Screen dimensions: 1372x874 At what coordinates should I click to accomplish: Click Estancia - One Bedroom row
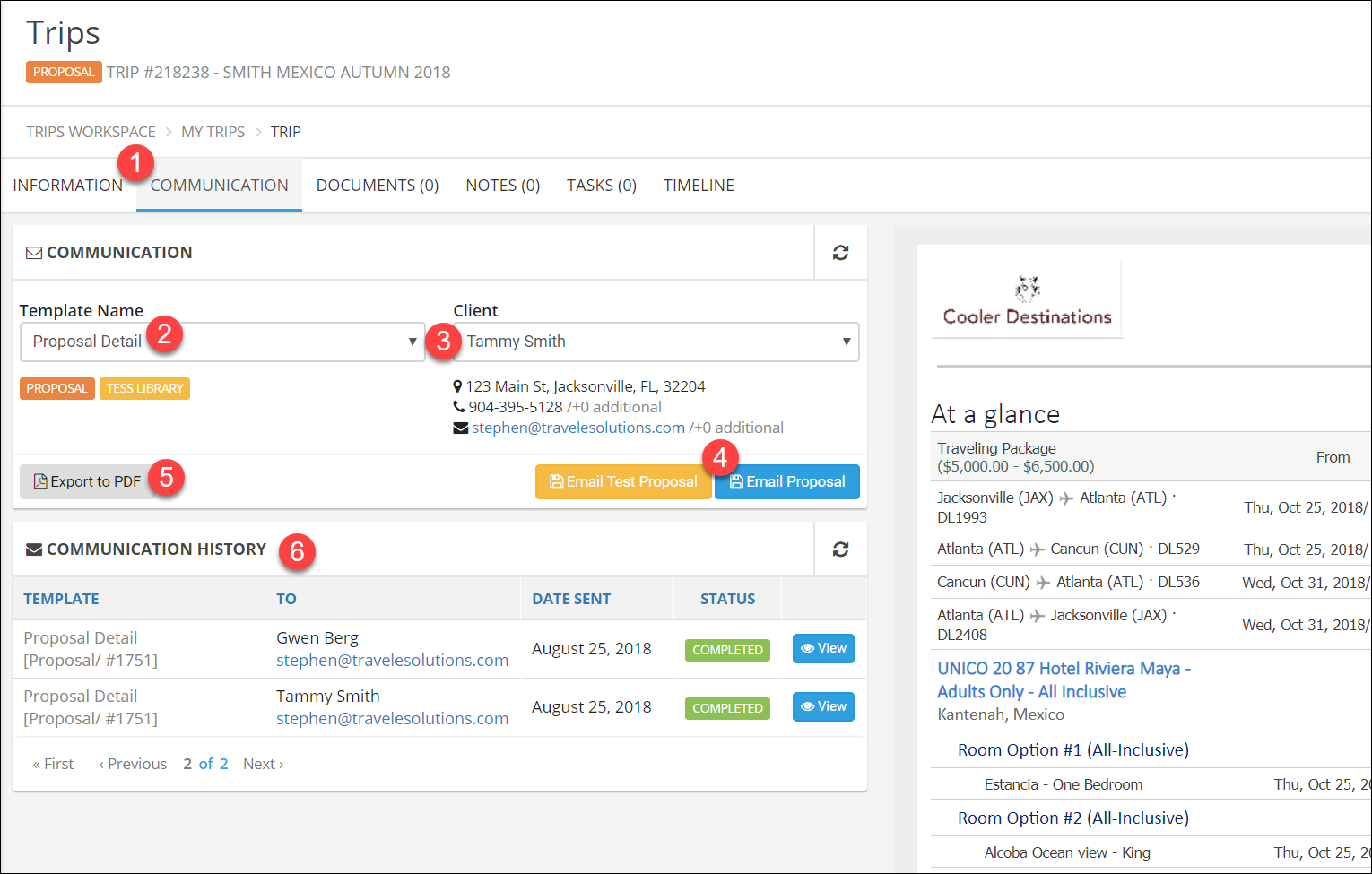click(x=1151, y=784)
